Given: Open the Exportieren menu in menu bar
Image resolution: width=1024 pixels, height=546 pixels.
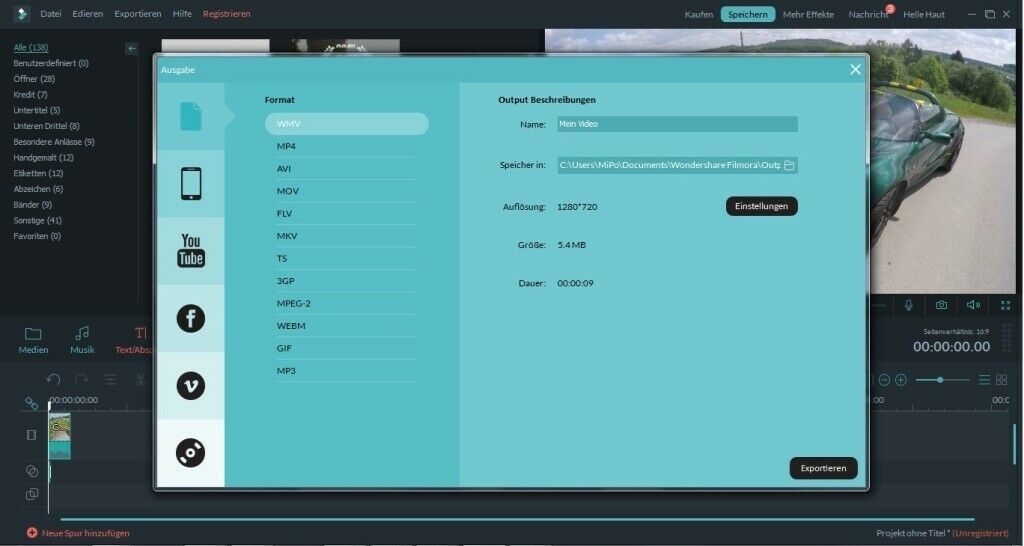Looking at the screenshot, I should (x=138, y=14).
